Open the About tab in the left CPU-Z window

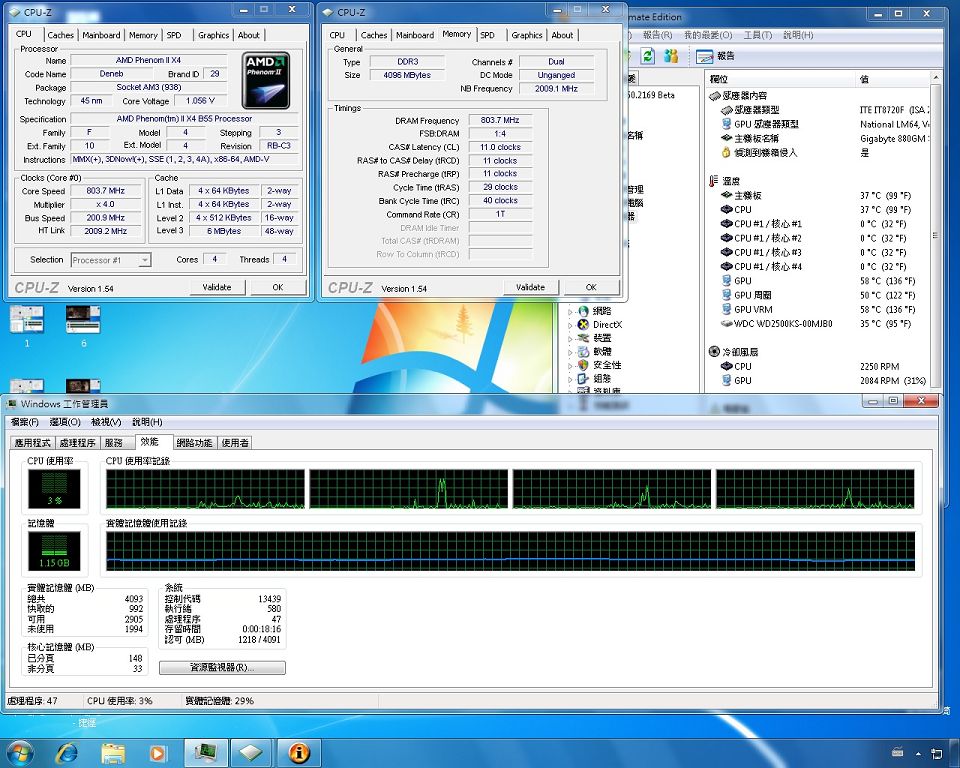coord(249,36)
